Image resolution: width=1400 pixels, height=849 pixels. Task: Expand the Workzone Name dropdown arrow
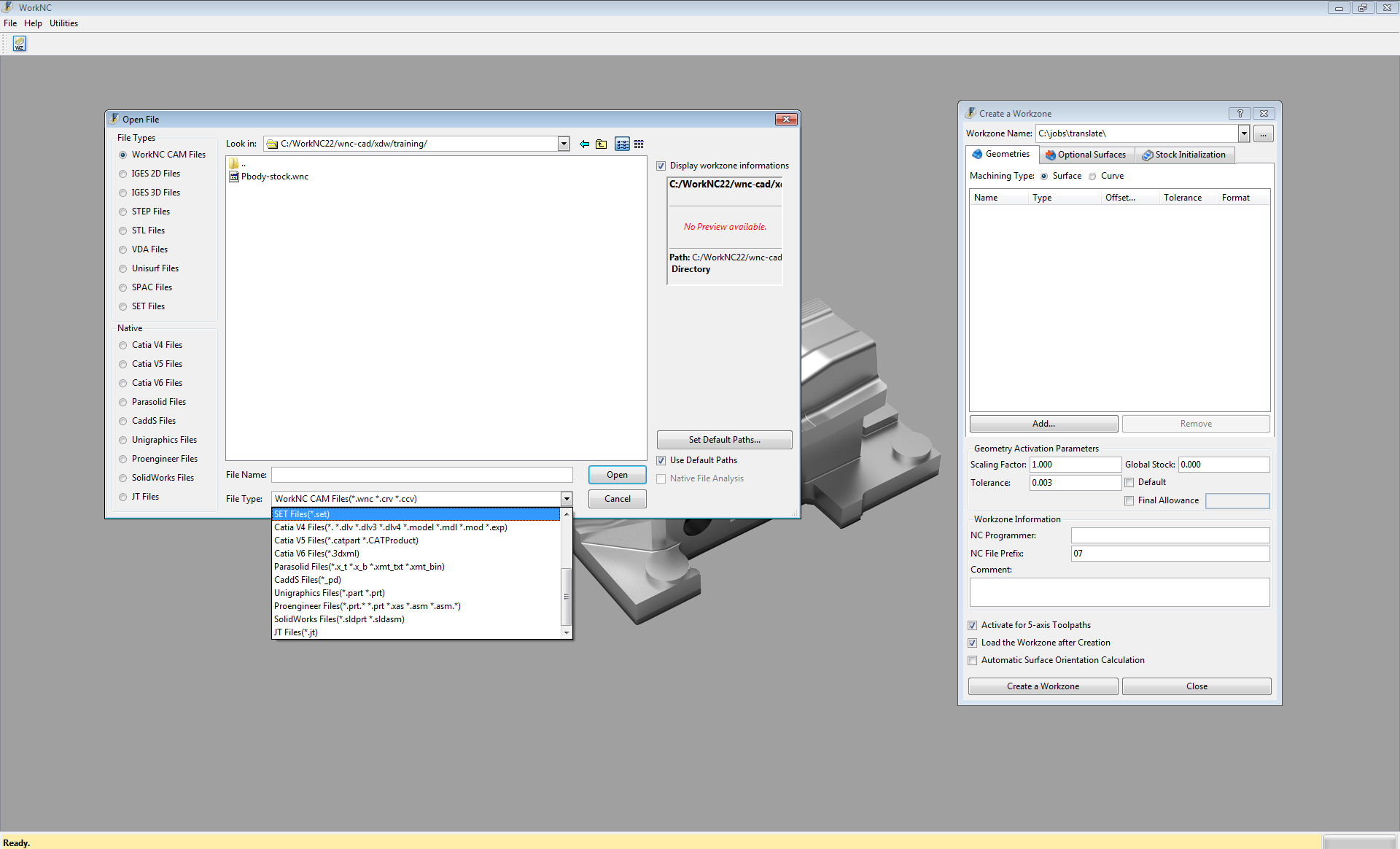(1244, 133)
